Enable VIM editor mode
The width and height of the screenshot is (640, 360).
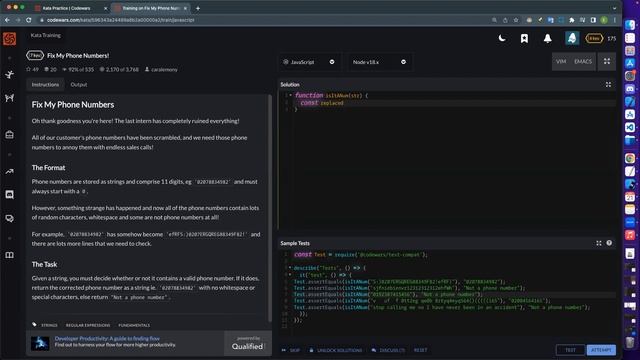[x=561, y=62]
